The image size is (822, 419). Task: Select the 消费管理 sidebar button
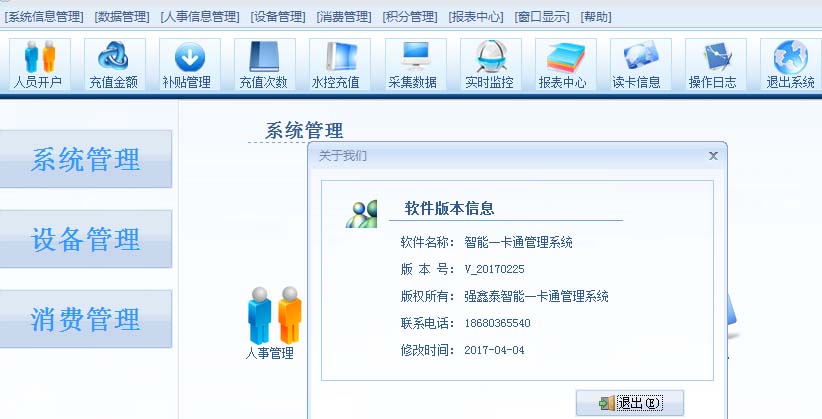pos(85,319)
